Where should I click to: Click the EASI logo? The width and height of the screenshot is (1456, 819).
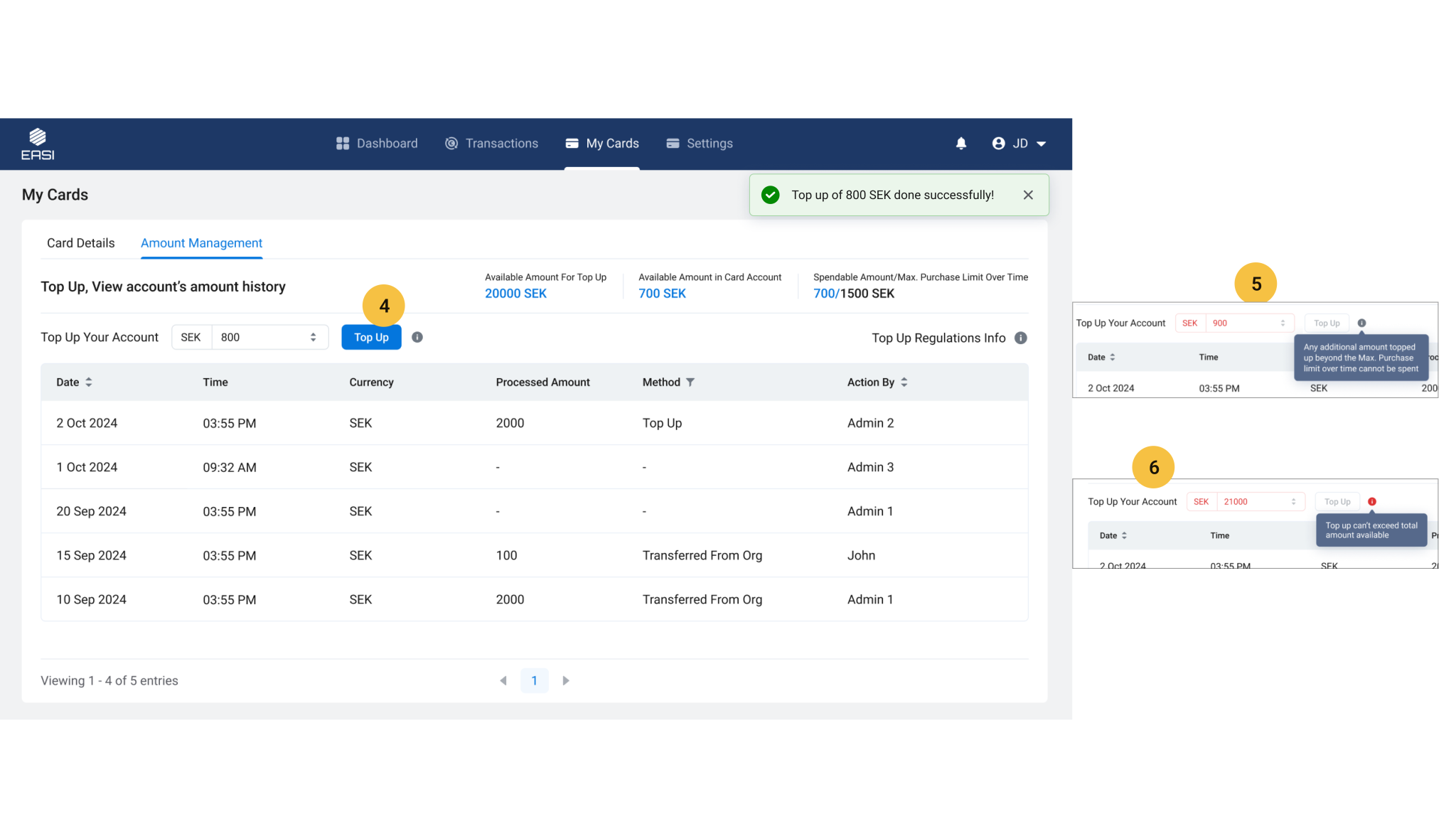pyautogui.click(x=38, y=144)
